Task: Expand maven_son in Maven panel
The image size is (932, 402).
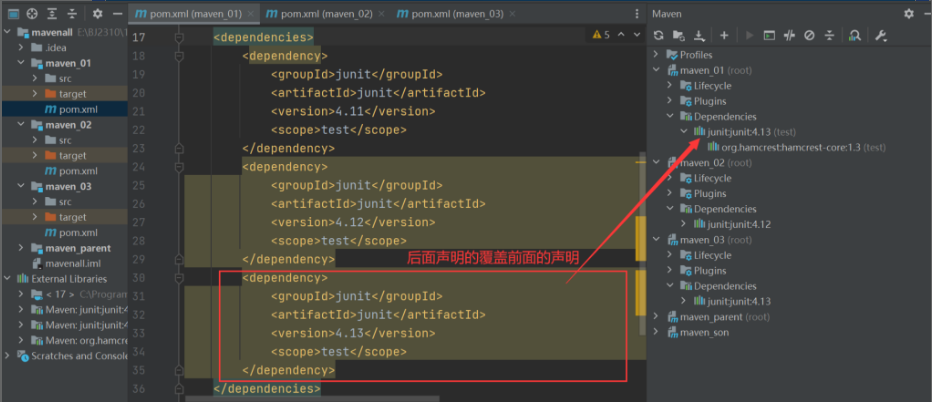Action: pos(656,332)
